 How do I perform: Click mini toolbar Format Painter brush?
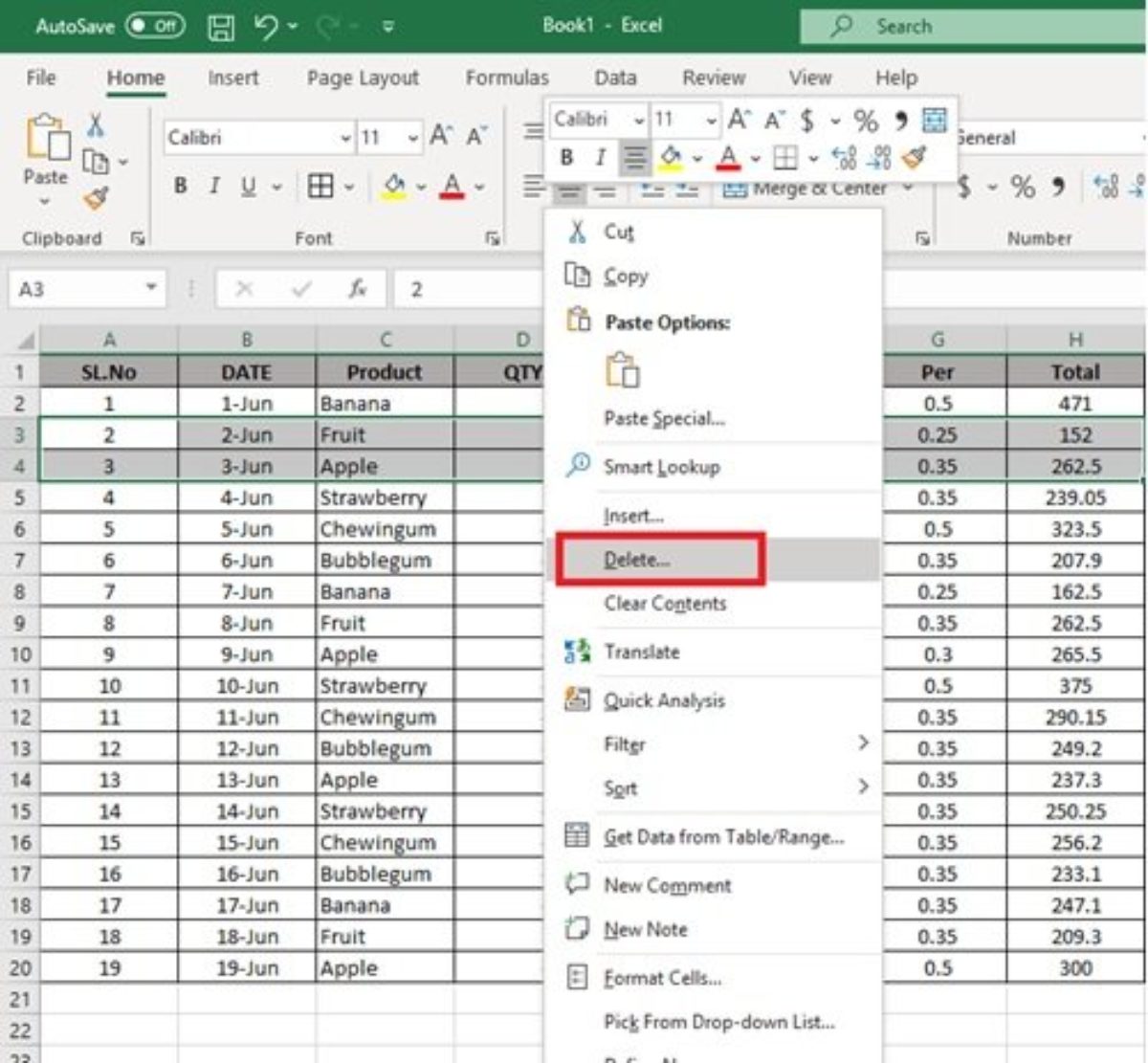(915, 156)
